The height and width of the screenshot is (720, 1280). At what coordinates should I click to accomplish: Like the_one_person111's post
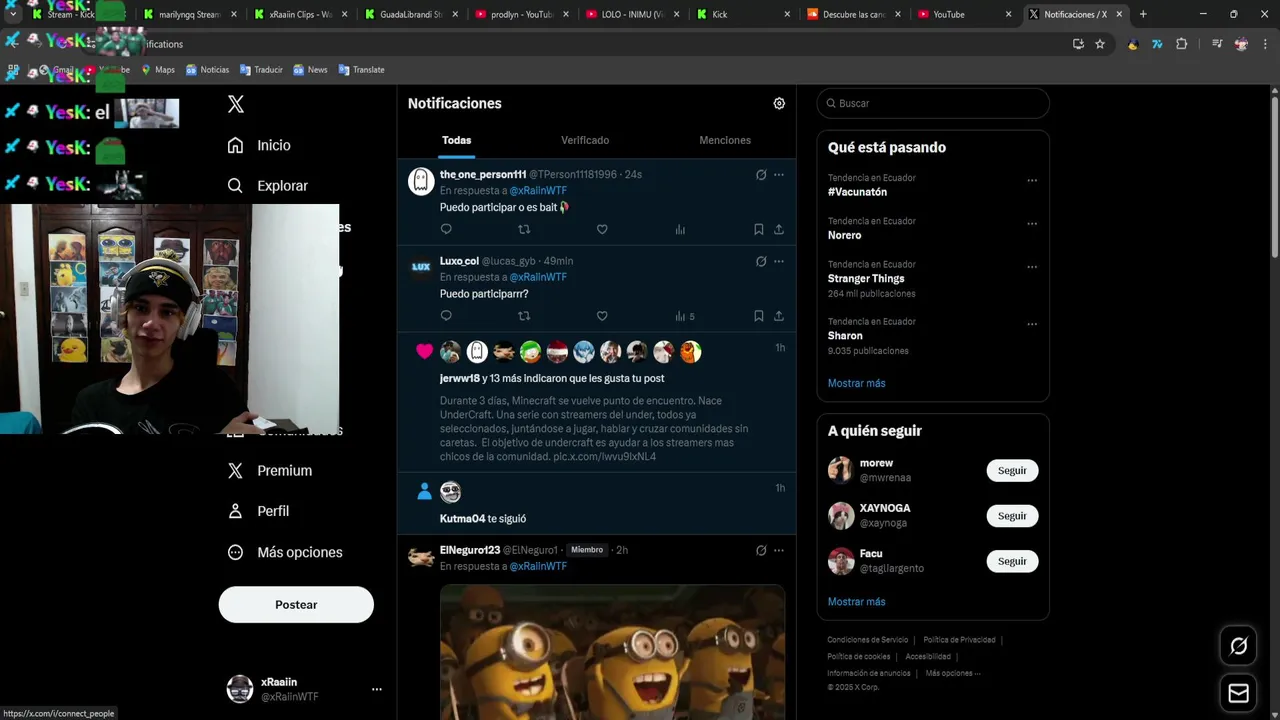[x=602, y=229]
